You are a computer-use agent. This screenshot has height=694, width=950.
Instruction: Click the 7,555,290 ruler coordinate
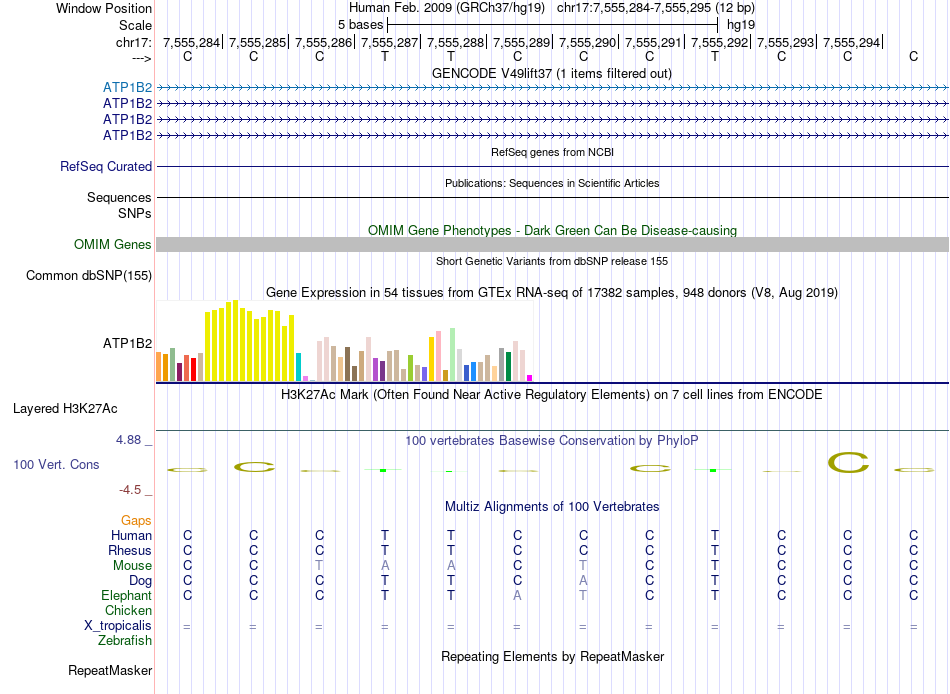[587, 42]
